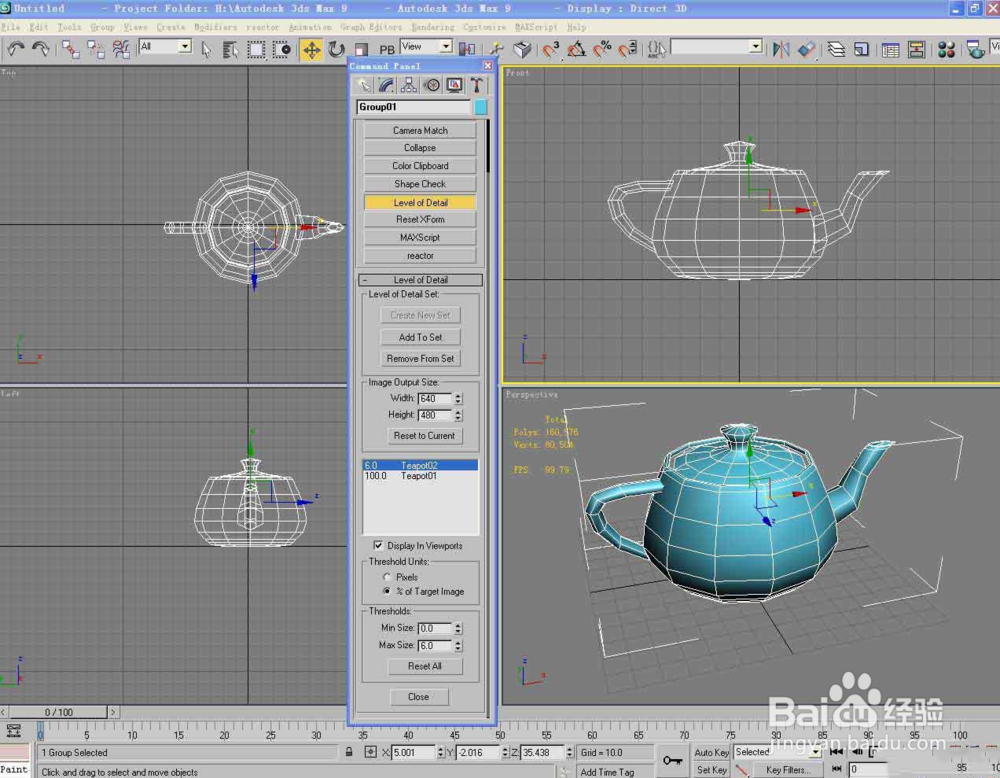Open the Layer Manager
This screenshot has width=1000, height=778.
click(x=836, y=49)
